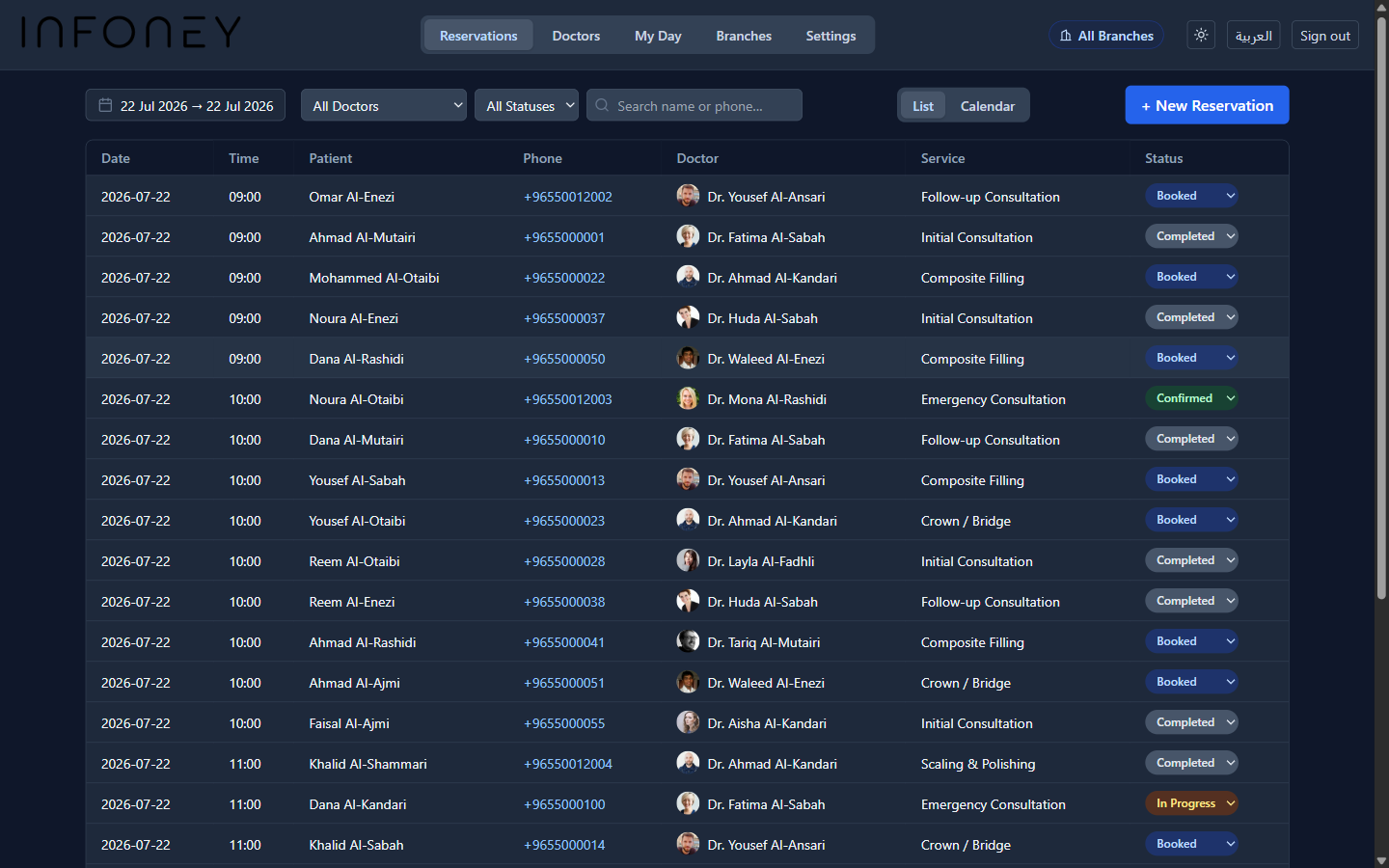Click patient name Yousef Al-Sabah
Screen dimensions: 1389x868
point(357,480)
